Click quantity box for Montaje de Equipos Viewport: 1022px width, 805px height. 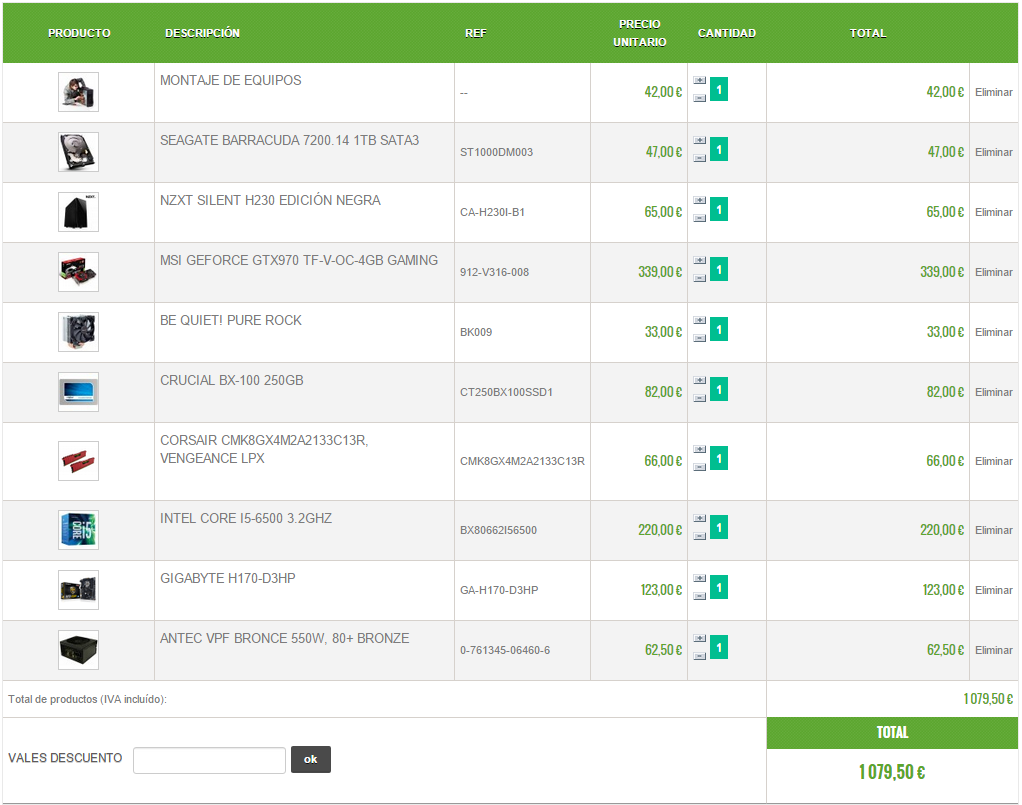tap(719, 89)
